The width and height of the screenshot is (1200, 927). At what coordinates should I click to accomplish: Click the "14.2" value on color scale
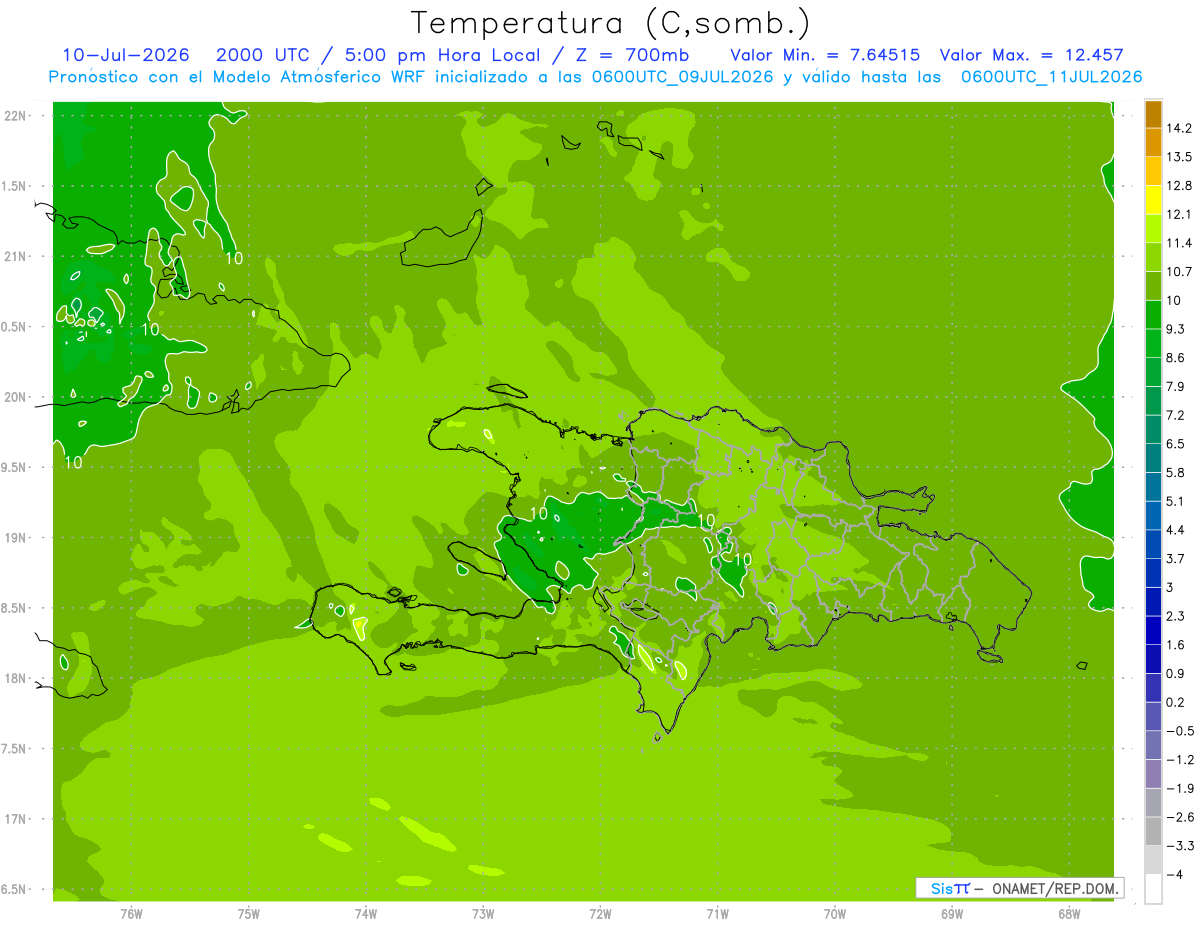click(1180, 129)
